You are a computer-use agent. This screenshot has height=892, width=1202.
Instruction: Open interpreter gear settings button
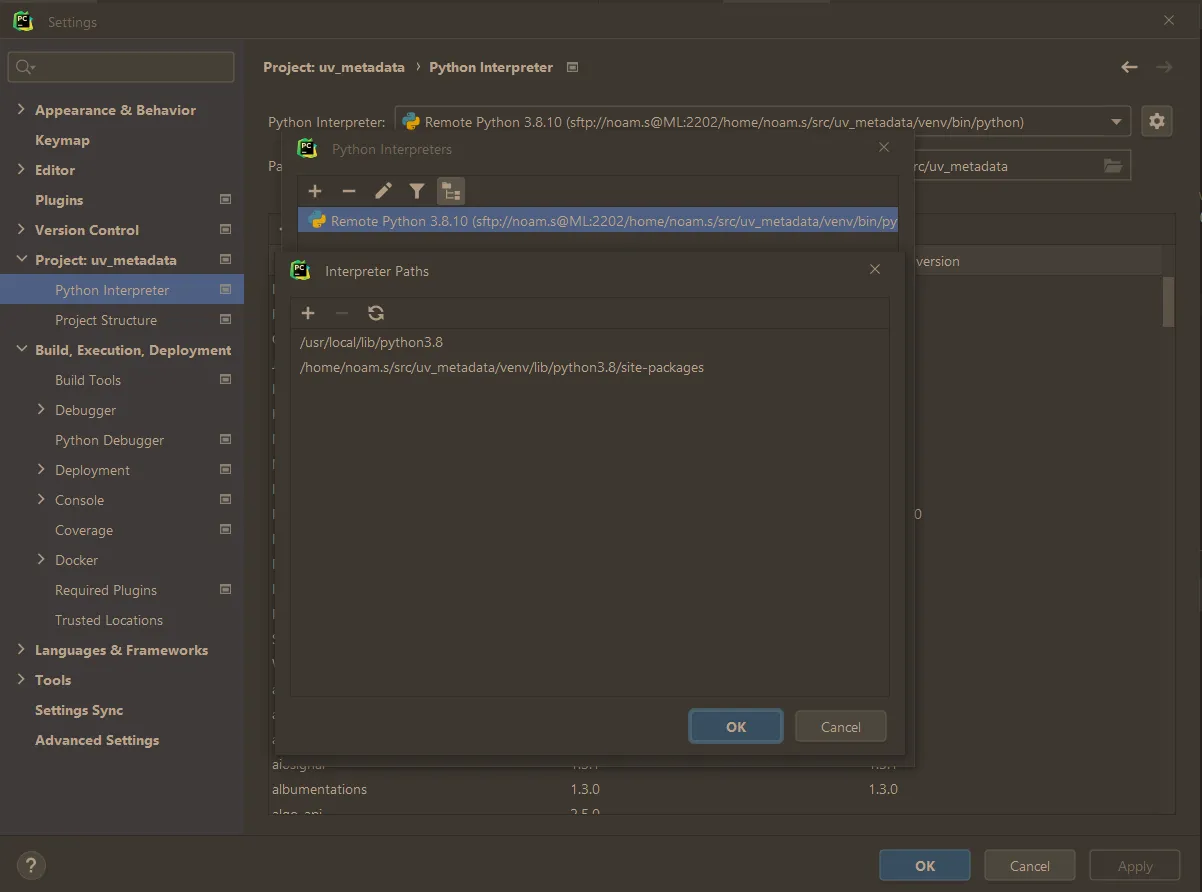[1157, 121]
